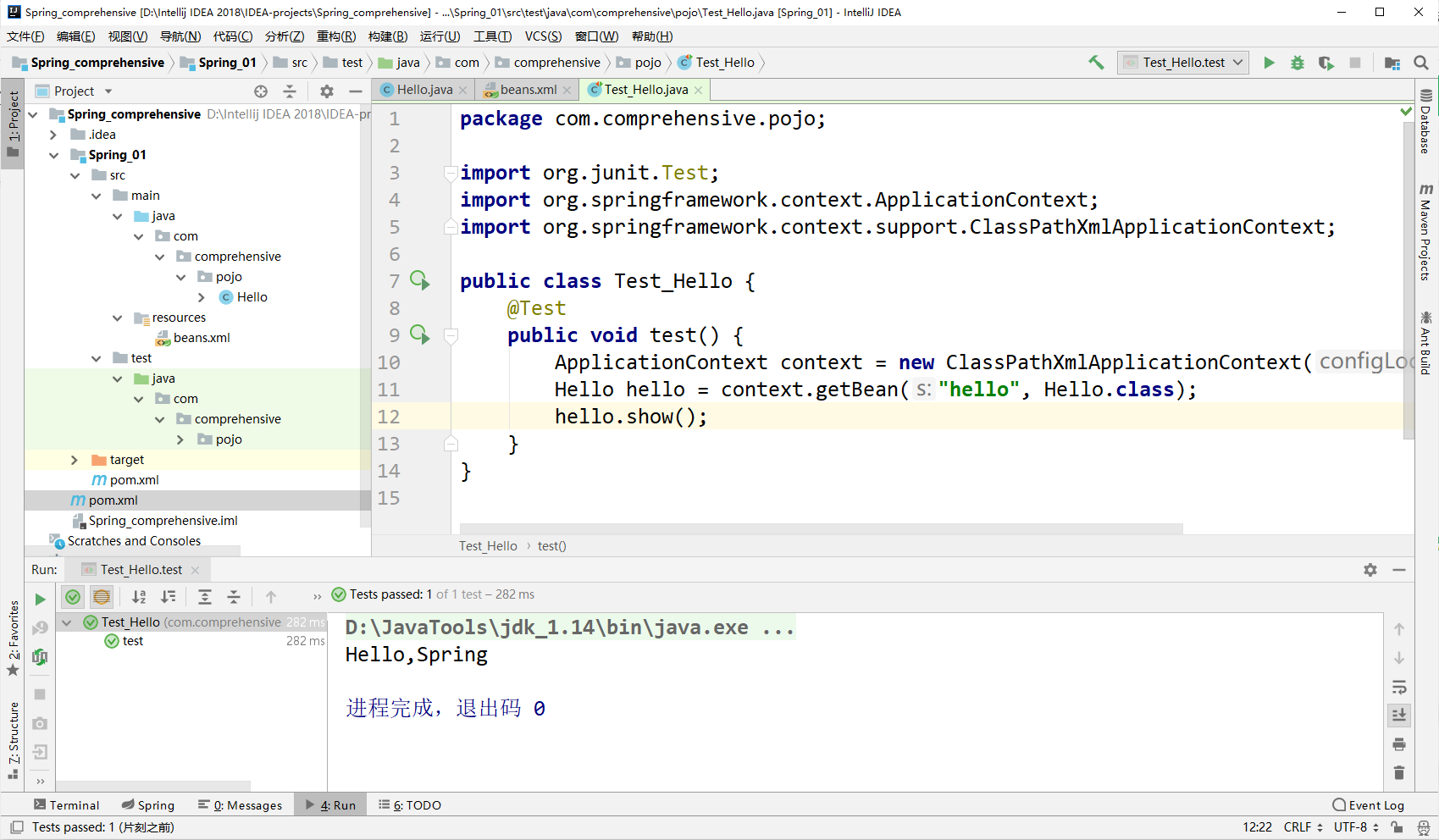Viewport: 1439px width, 840px height.
Task: Print console output icon
Action: click(x=1399, y=744)
